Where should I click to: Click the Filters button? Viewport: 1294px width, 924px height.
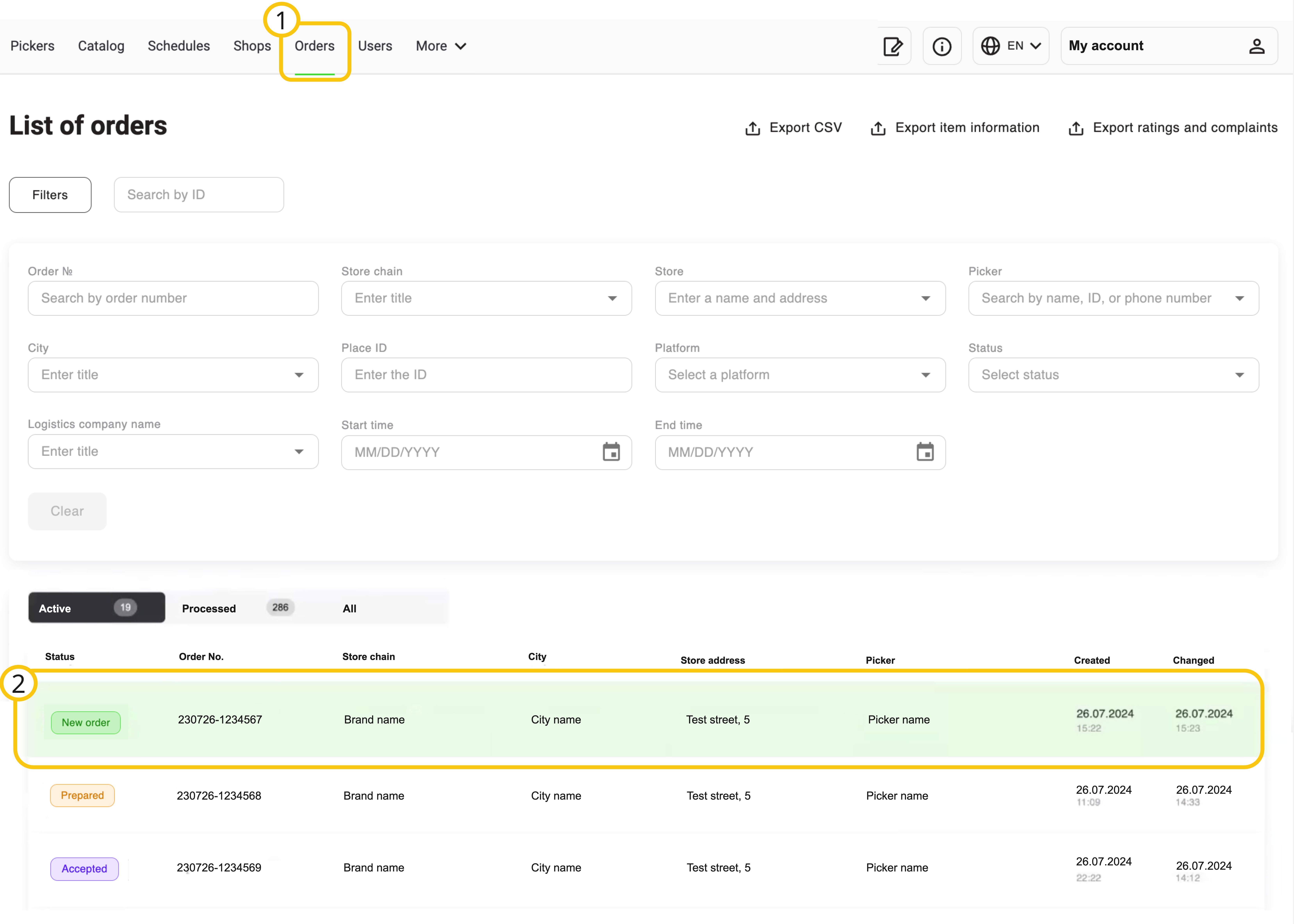[50, 195]
